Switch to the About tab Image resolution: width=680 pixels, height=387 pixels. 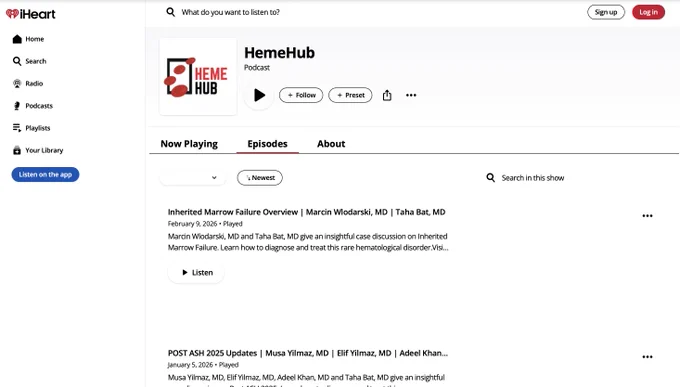pos(331,144)
